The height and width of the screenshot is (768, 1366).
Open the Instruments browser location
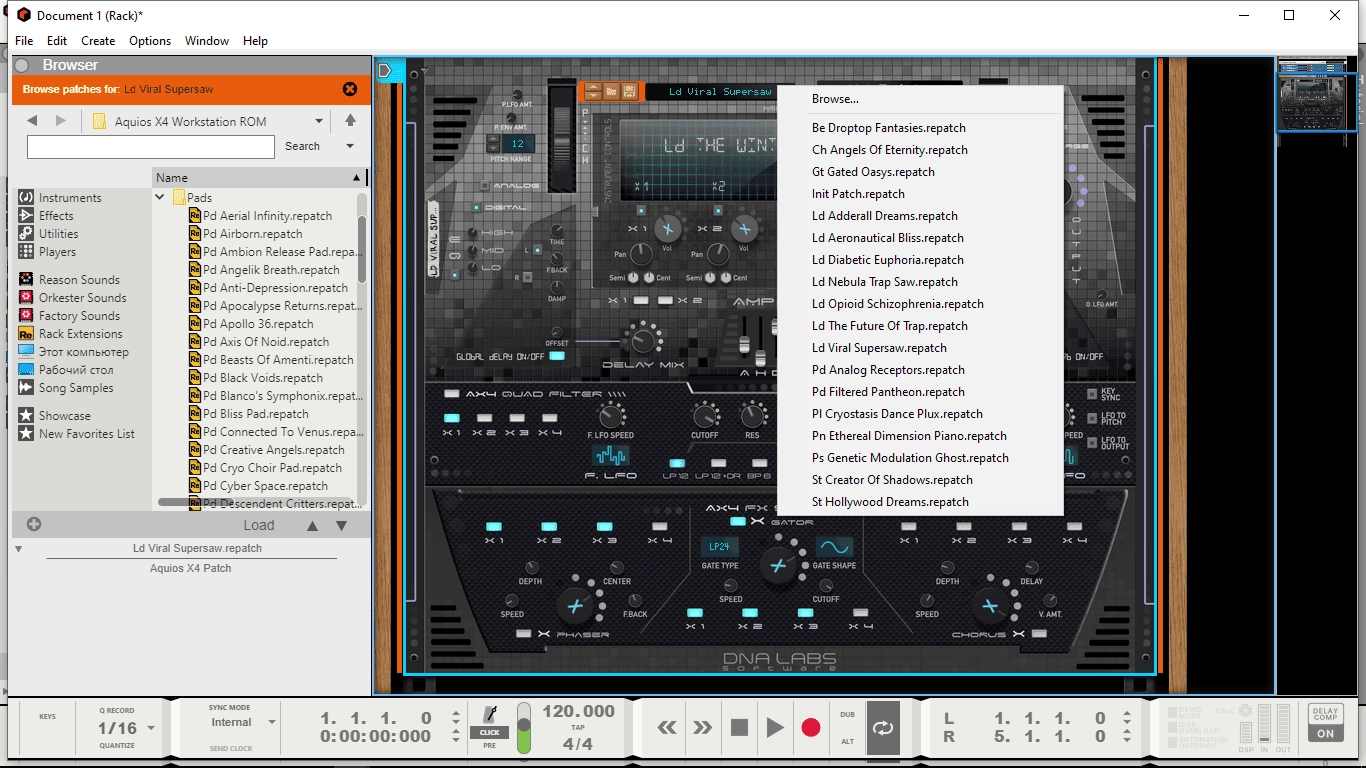pyautogui.click(x=61, y=198)
